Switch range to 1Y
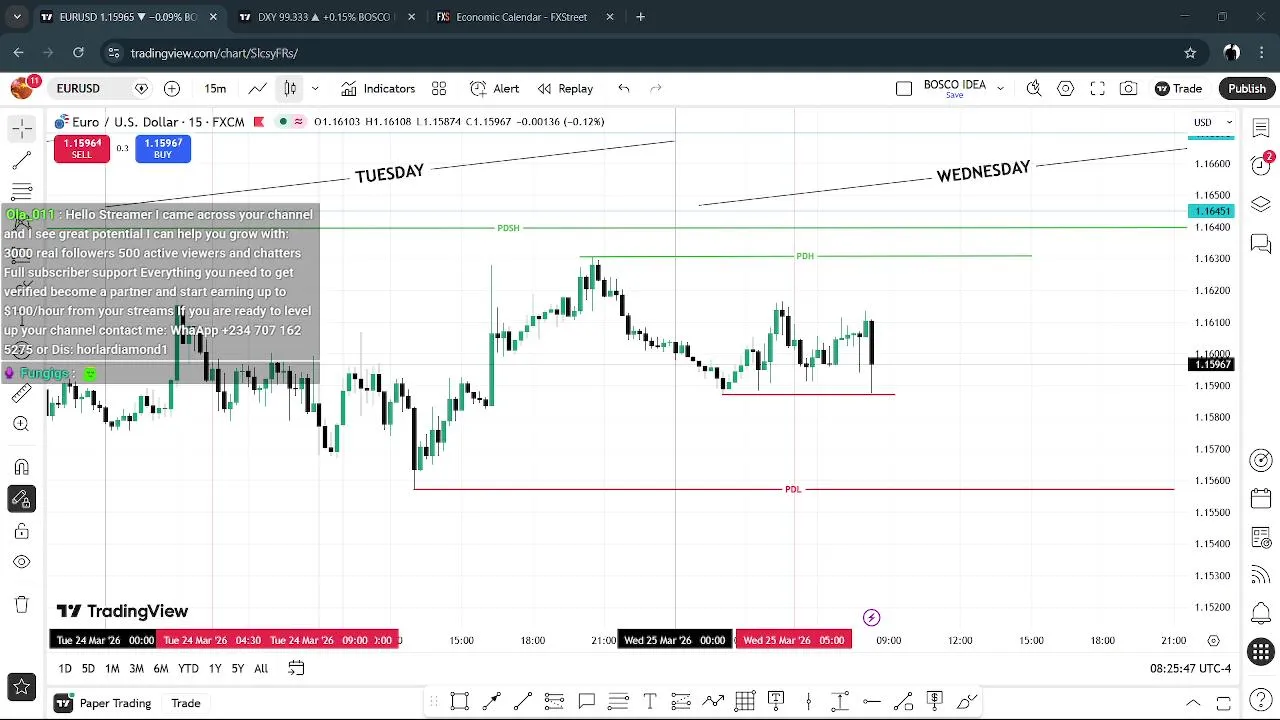 point(215,668)
